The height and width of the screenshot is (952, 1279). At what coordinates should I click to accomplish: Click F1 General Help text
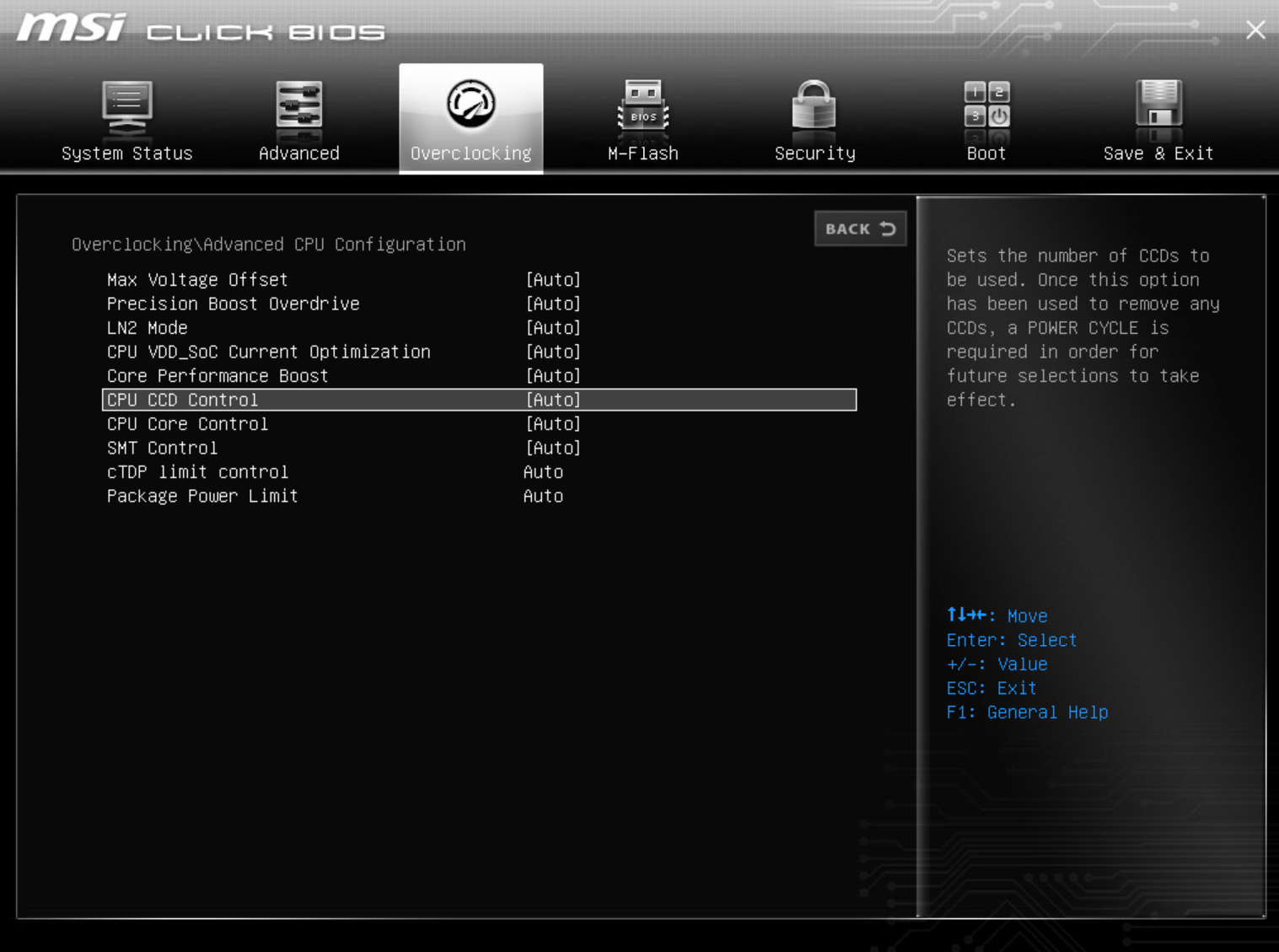pos(1027,712)
